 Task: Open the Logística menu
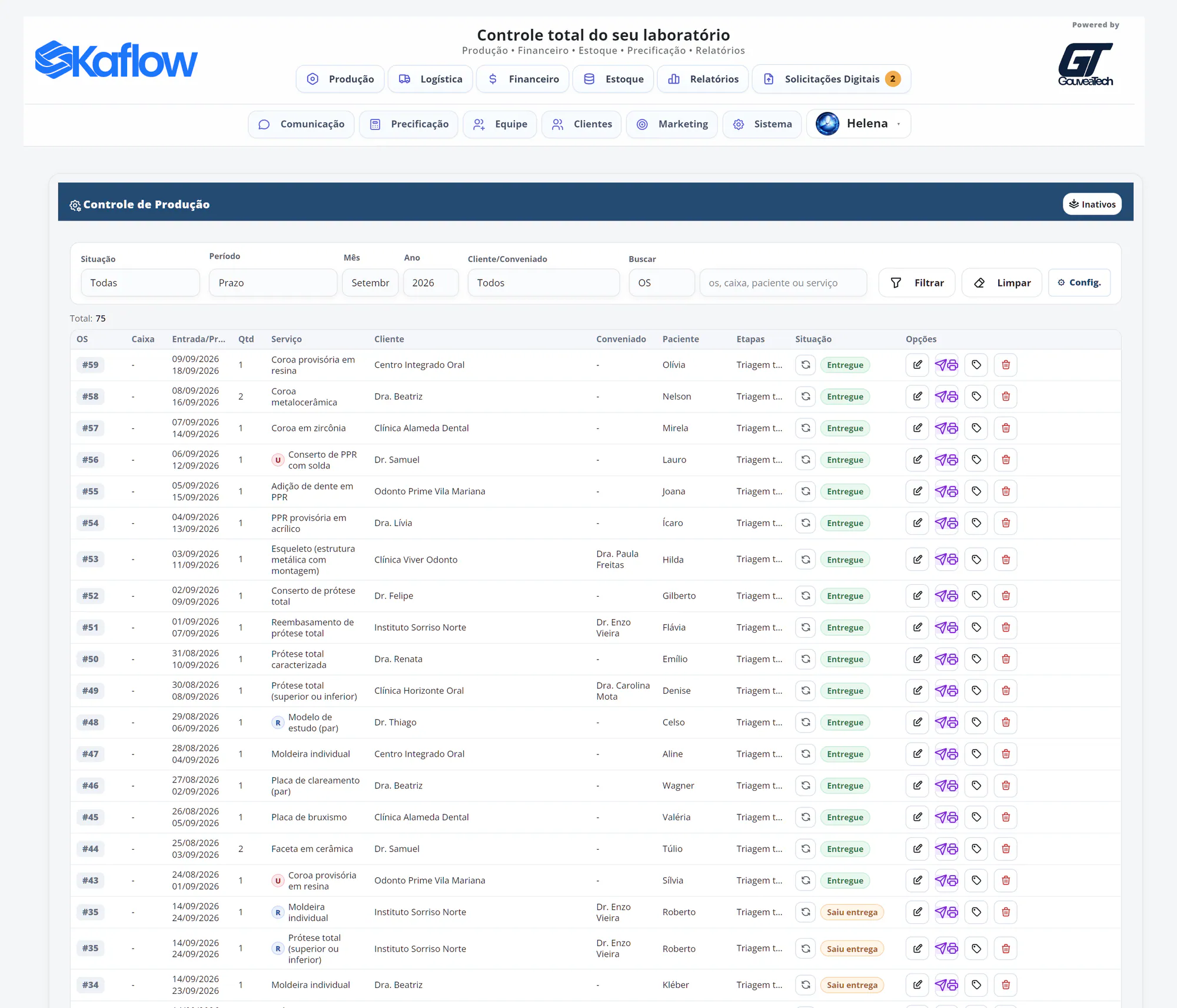[430, 79]
